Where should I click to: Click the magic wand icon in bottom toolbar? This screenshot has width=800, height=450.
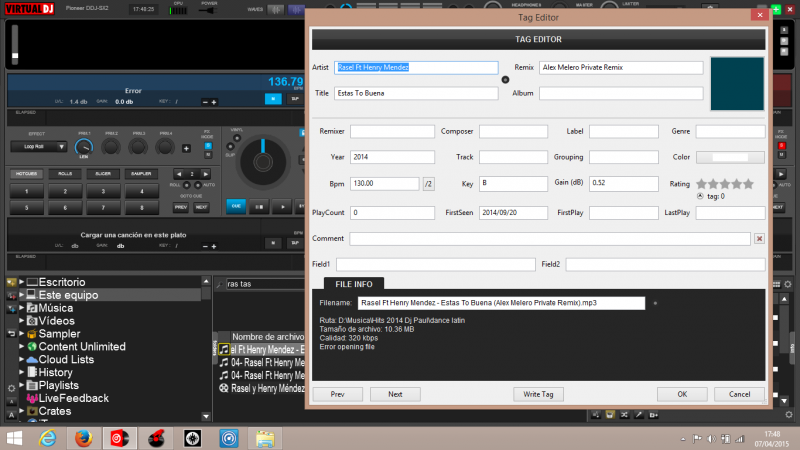pyautogui.click(x=638, y=415)
